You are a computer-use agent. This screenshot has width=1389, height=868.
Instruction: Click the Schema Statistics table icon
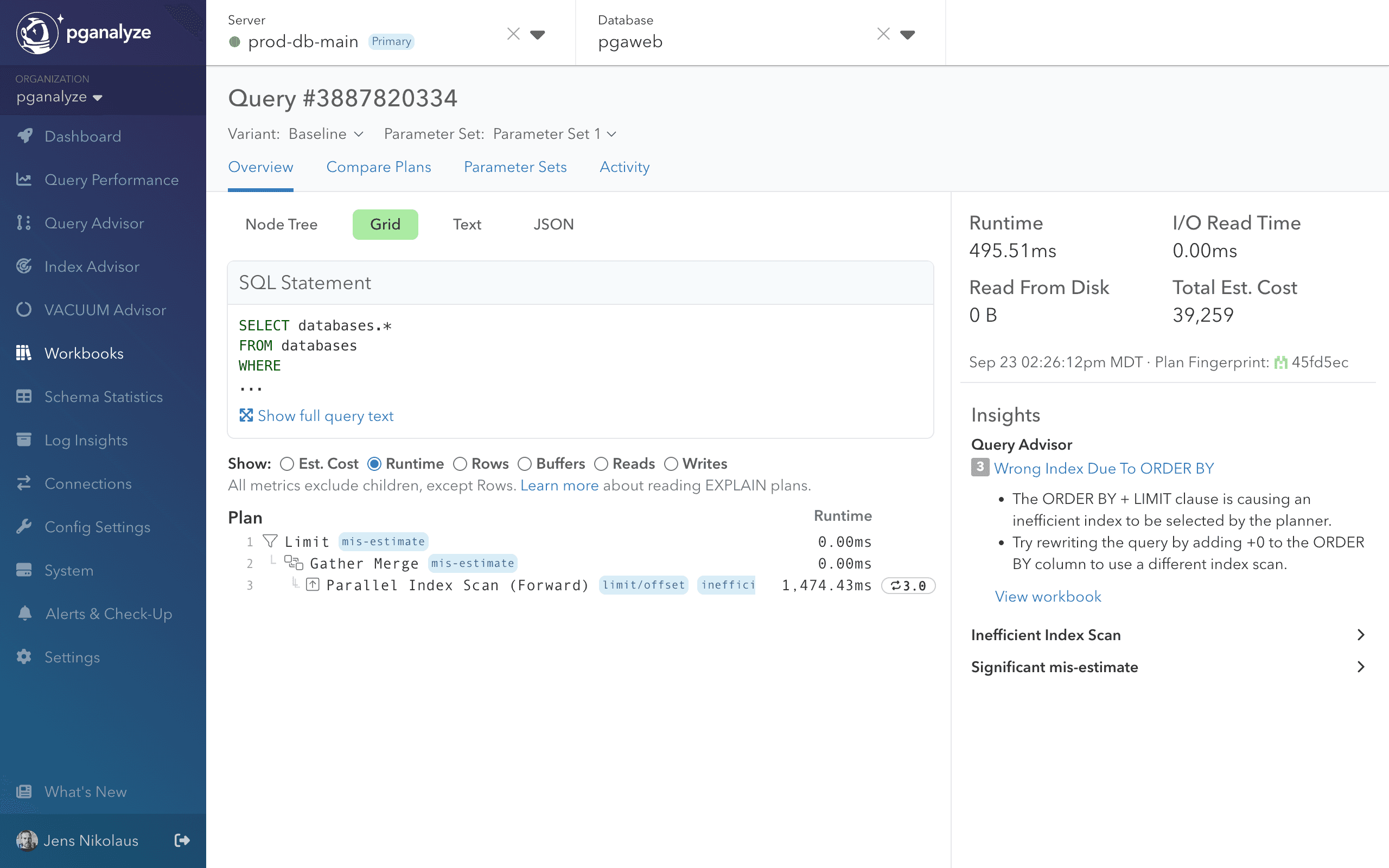24,397
